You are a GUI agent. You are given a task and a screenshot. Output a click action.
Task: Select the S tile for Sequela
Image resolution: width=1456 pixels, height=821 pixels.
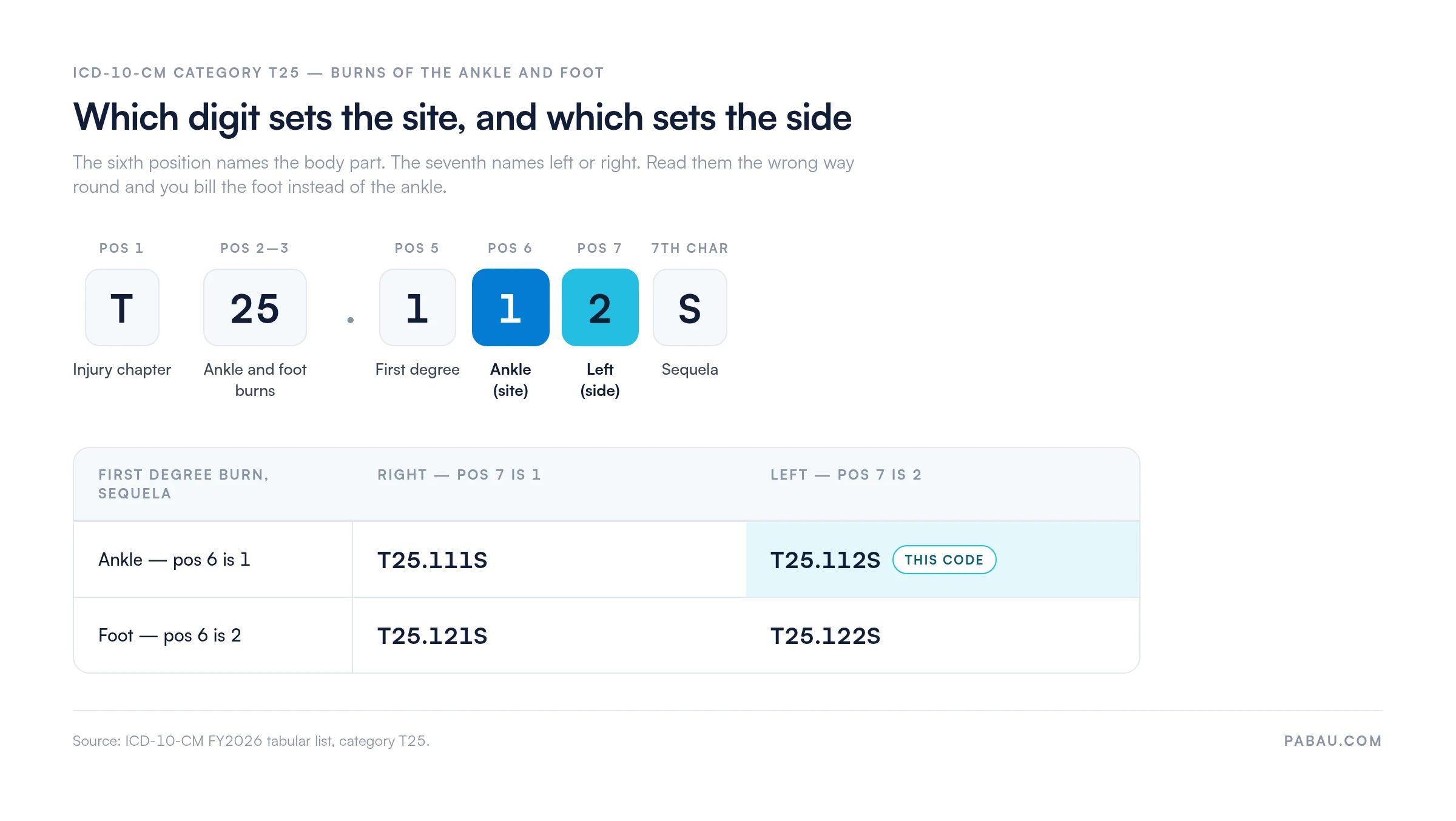coord(690,307)
